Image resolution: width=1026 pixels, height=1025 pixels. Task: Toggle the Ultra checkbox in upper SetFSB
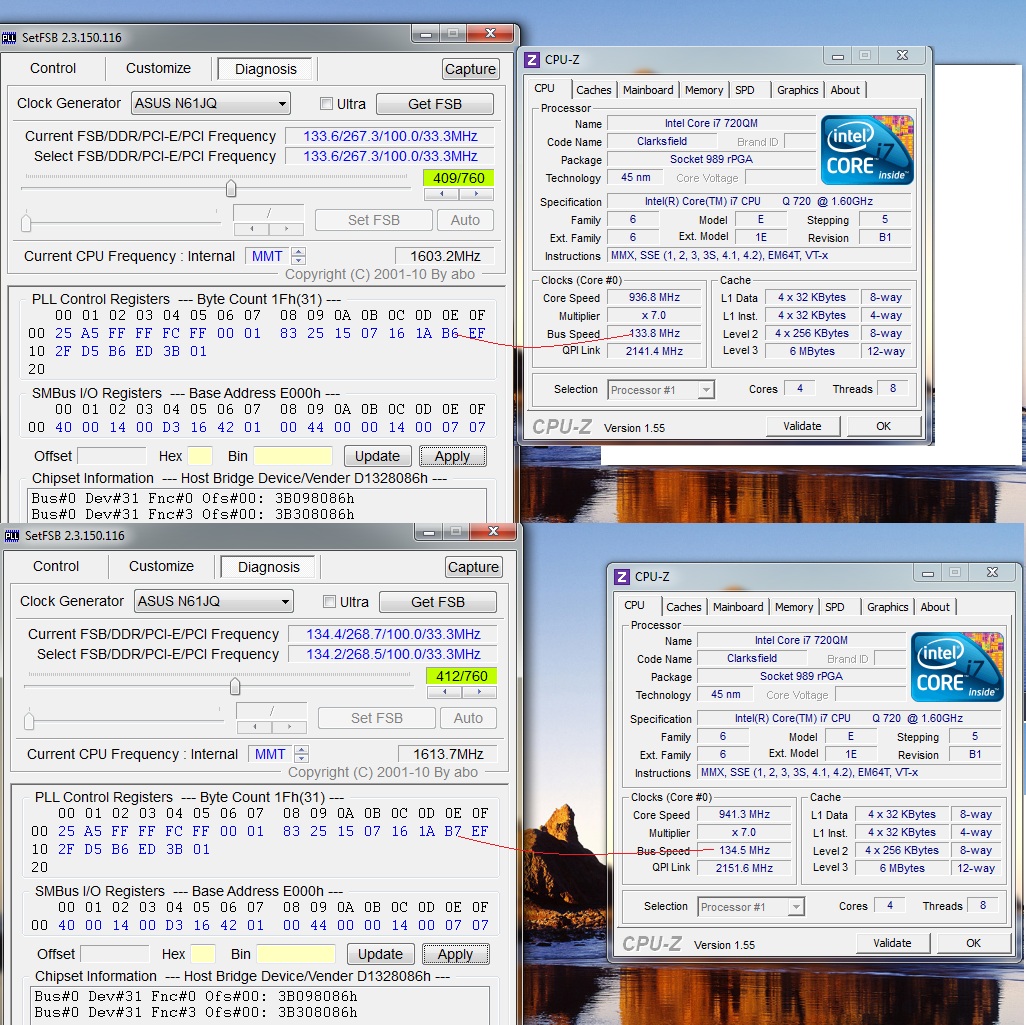(326, 104)
